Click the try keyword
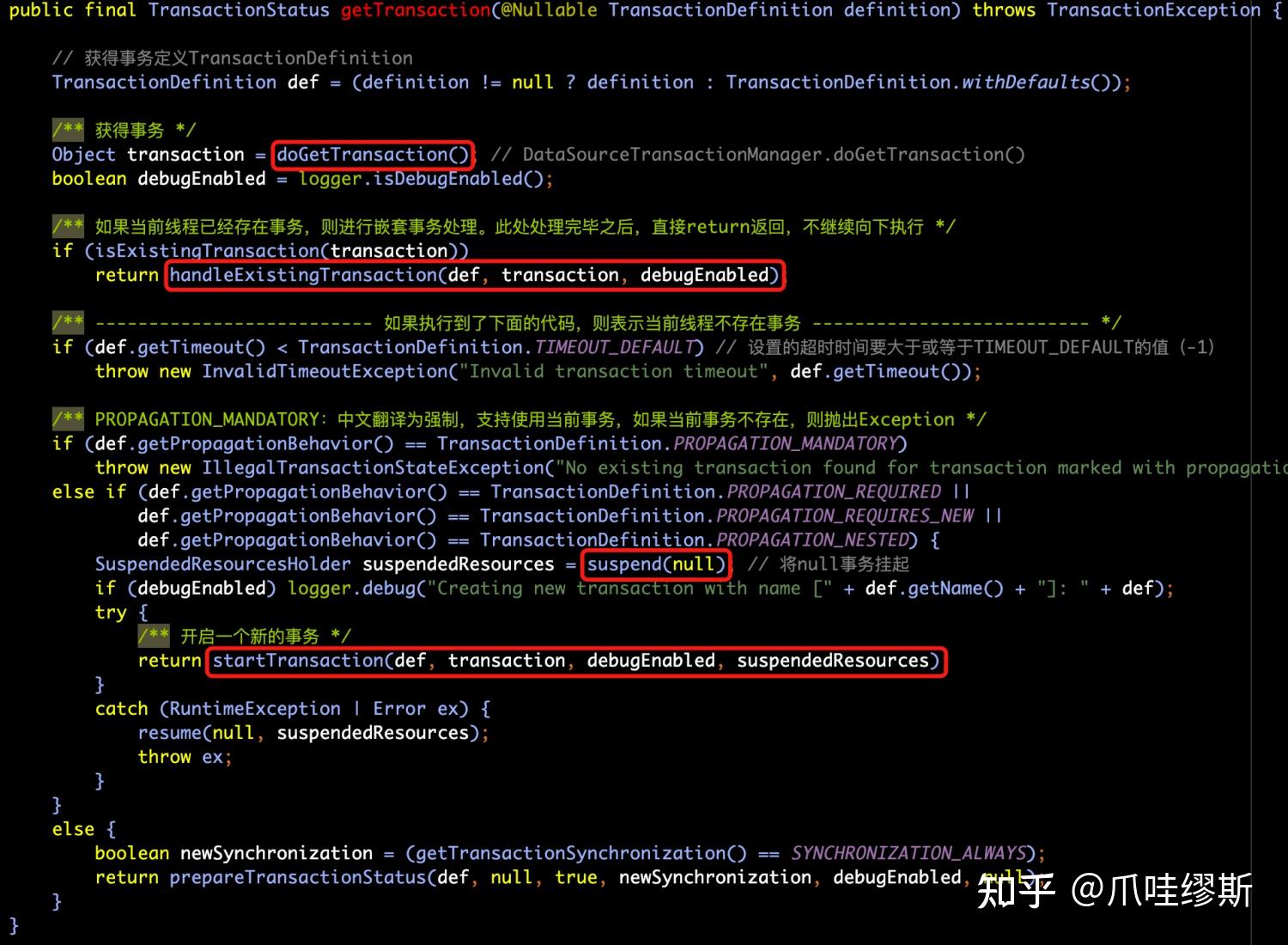Viewport: 1288px width, 945px height. [x=111, y=612]
